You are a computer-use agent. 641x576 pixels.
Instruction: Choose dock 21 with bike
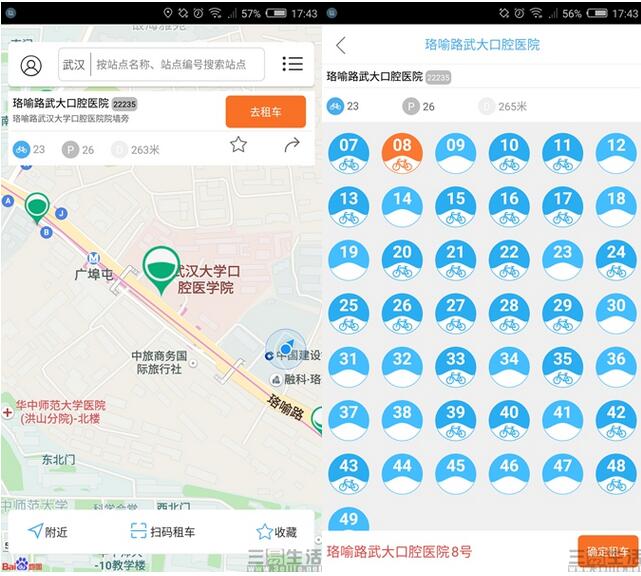[456, 260]
